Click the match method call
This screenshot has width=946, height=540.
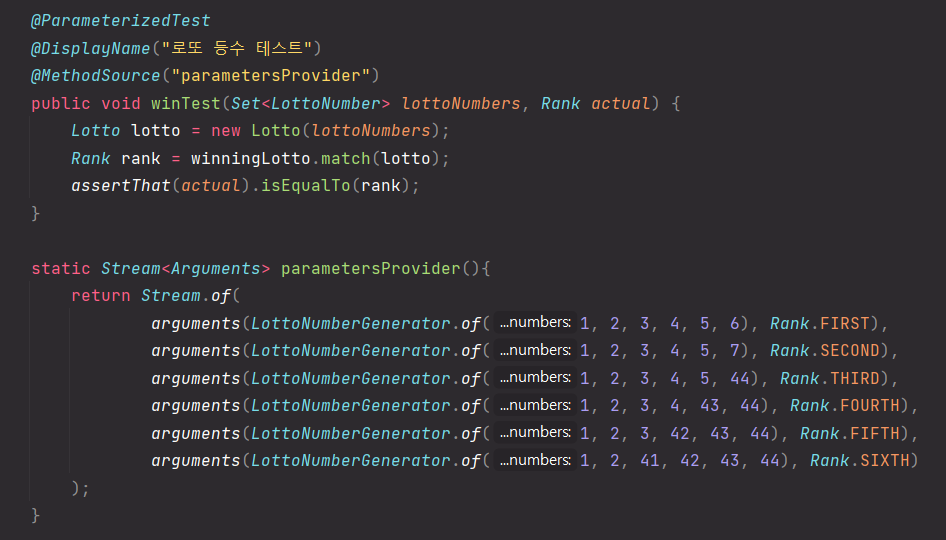click(346, 159)
